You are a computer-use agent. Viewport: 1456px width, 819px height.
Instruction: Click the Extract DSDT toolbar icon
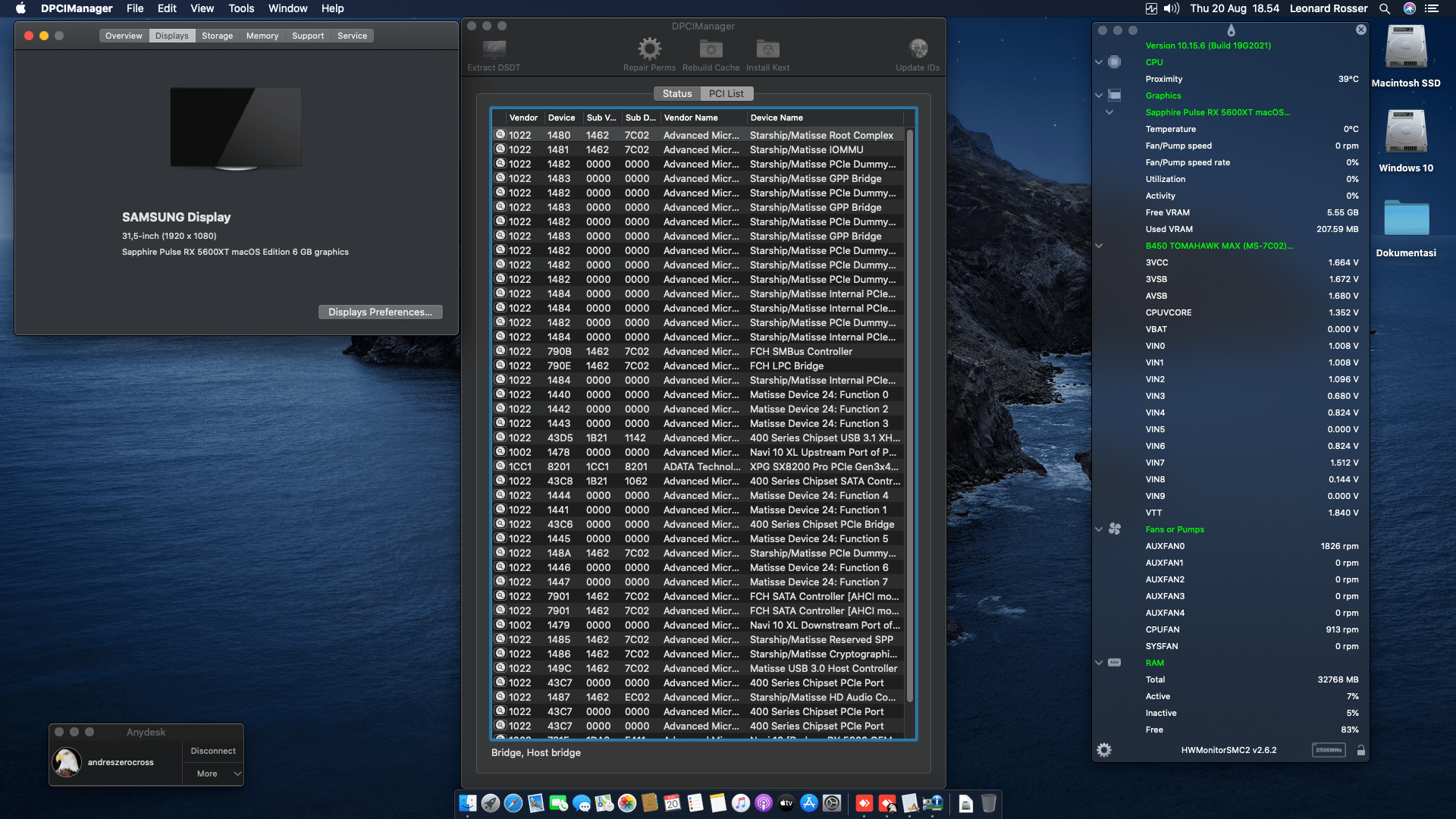point(494,50)
